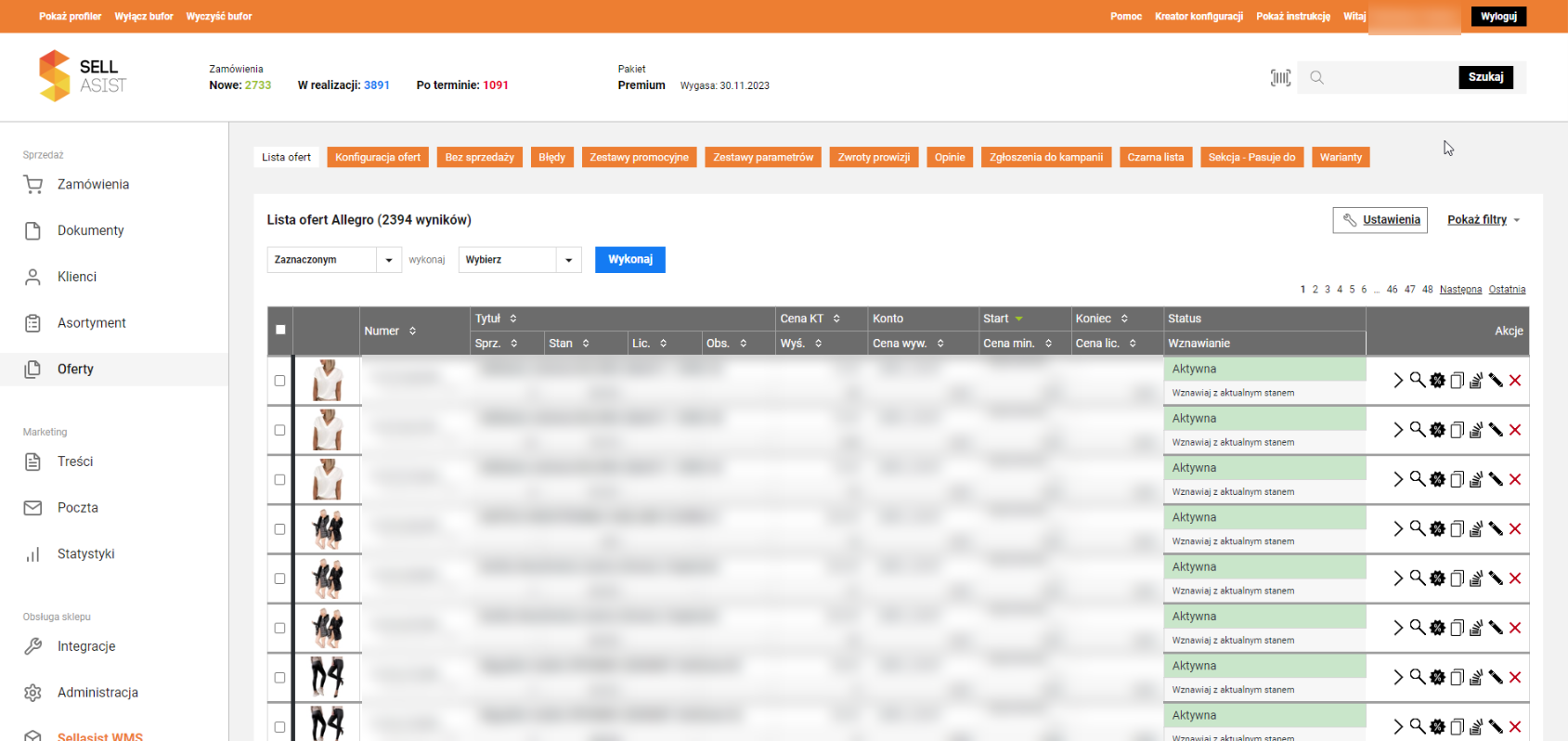Open percent discount badge for first offer
This screenshot has width=1568, height=741.
click(x=1437, y=380)
